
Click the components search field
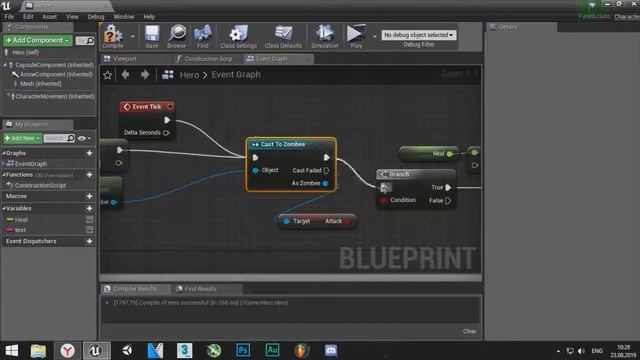(85, 40)
